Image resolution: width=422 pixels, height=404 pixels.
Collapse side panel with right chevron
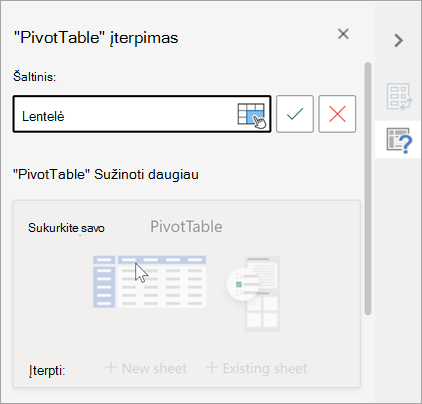(x=398, y=40)
